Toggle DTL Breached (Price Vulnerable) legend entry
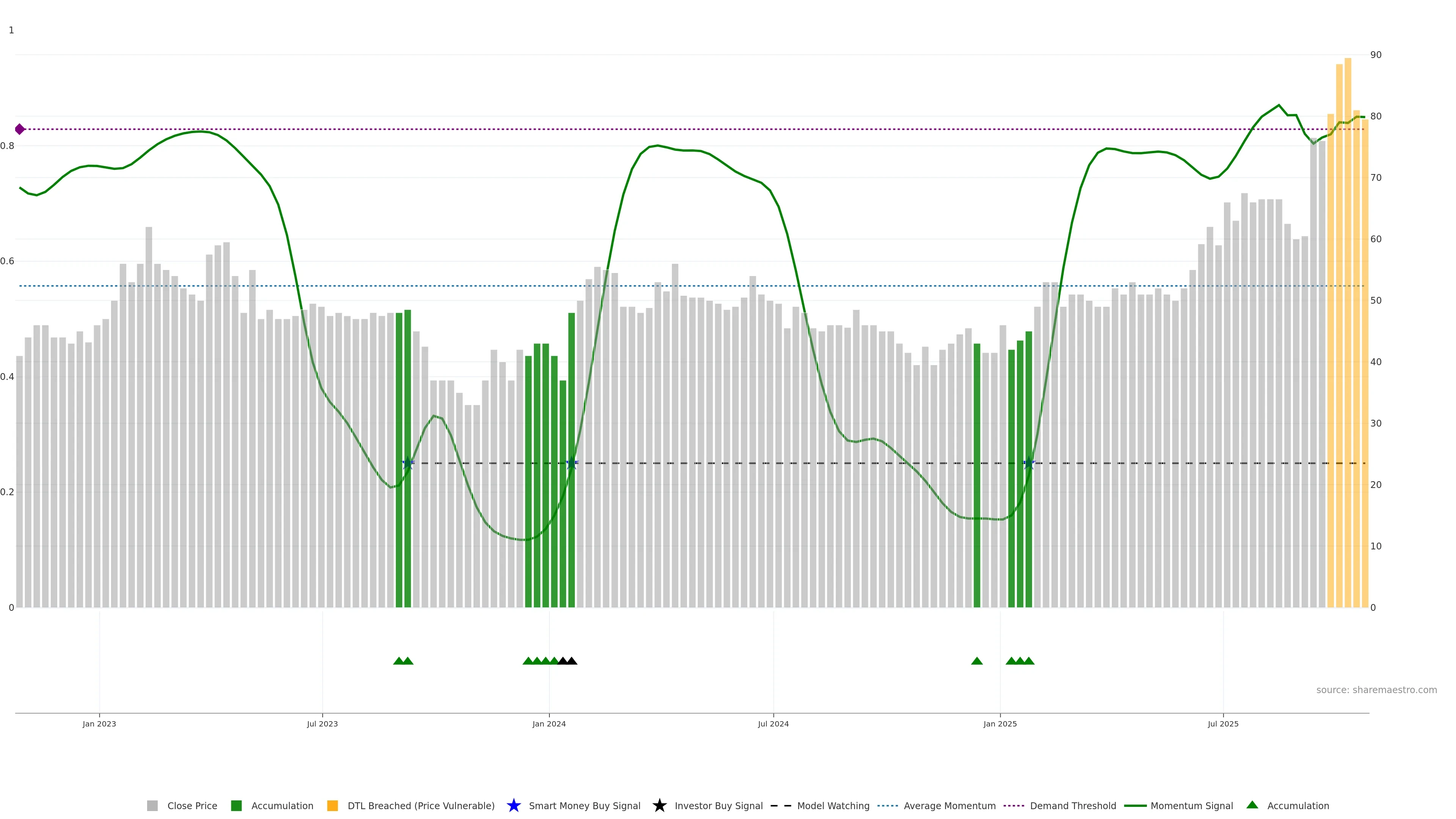 click(420, 806)
